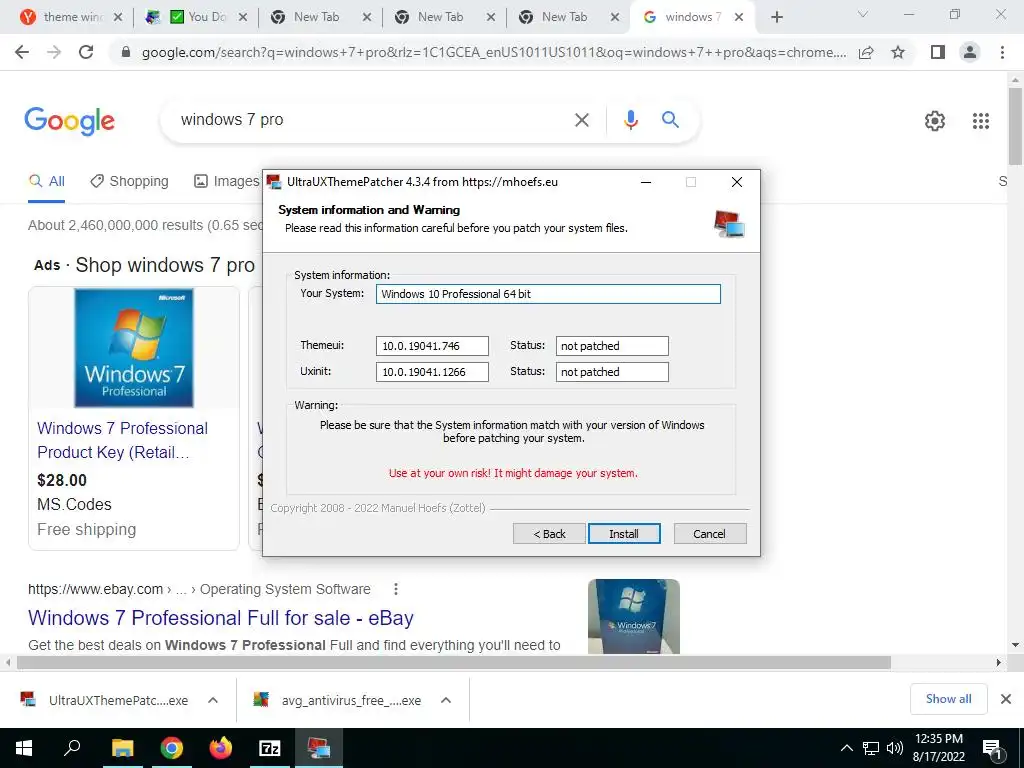Select the All search results tab
Viewport: 1024px width, 768px height.
[x=46, y=182]
